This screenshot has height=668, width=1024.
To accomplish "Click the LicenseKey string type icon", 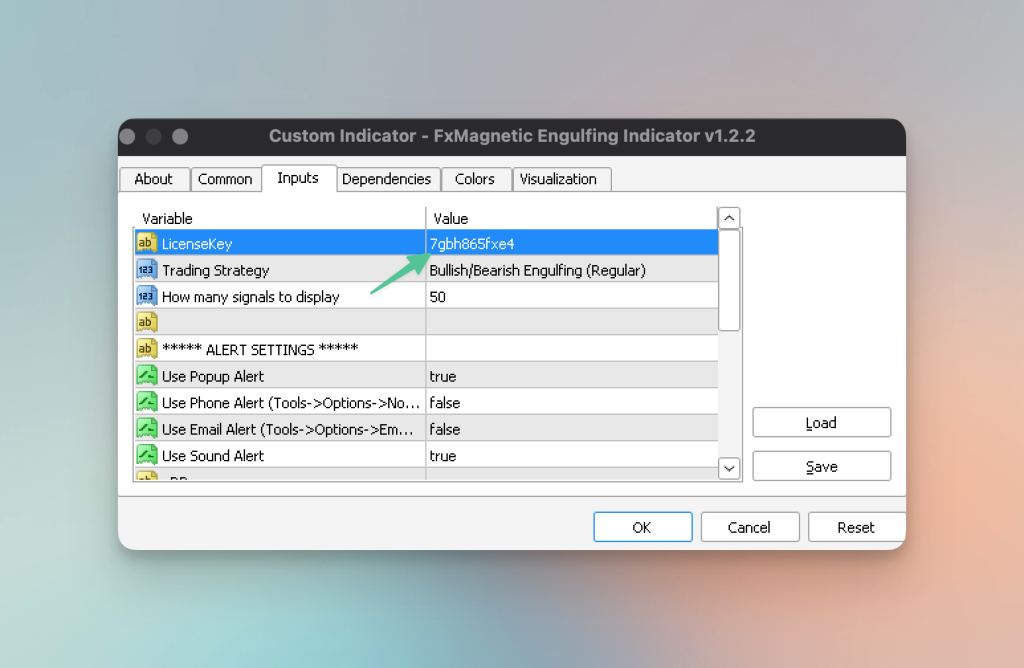I will (x=147, y=243).
